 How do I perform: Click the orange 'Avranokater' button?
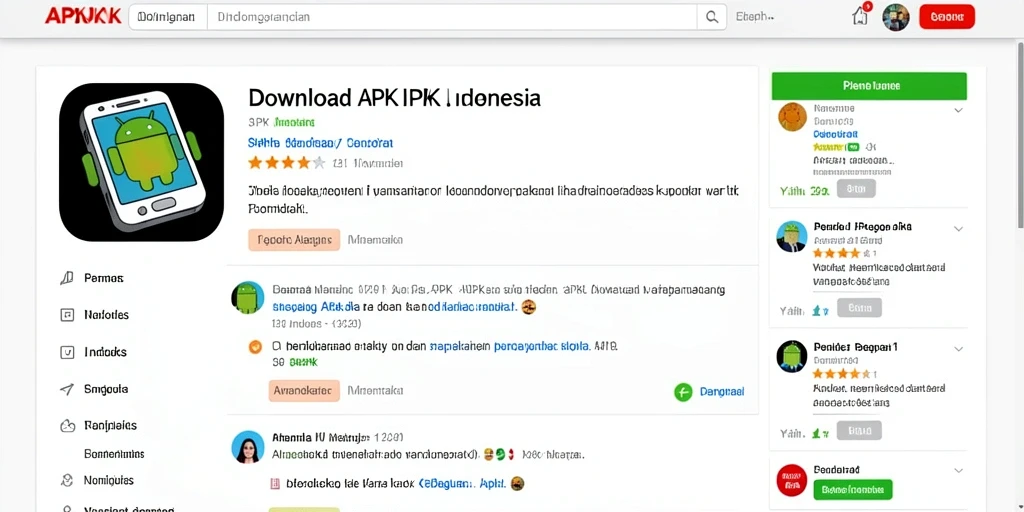click(304, 391)
